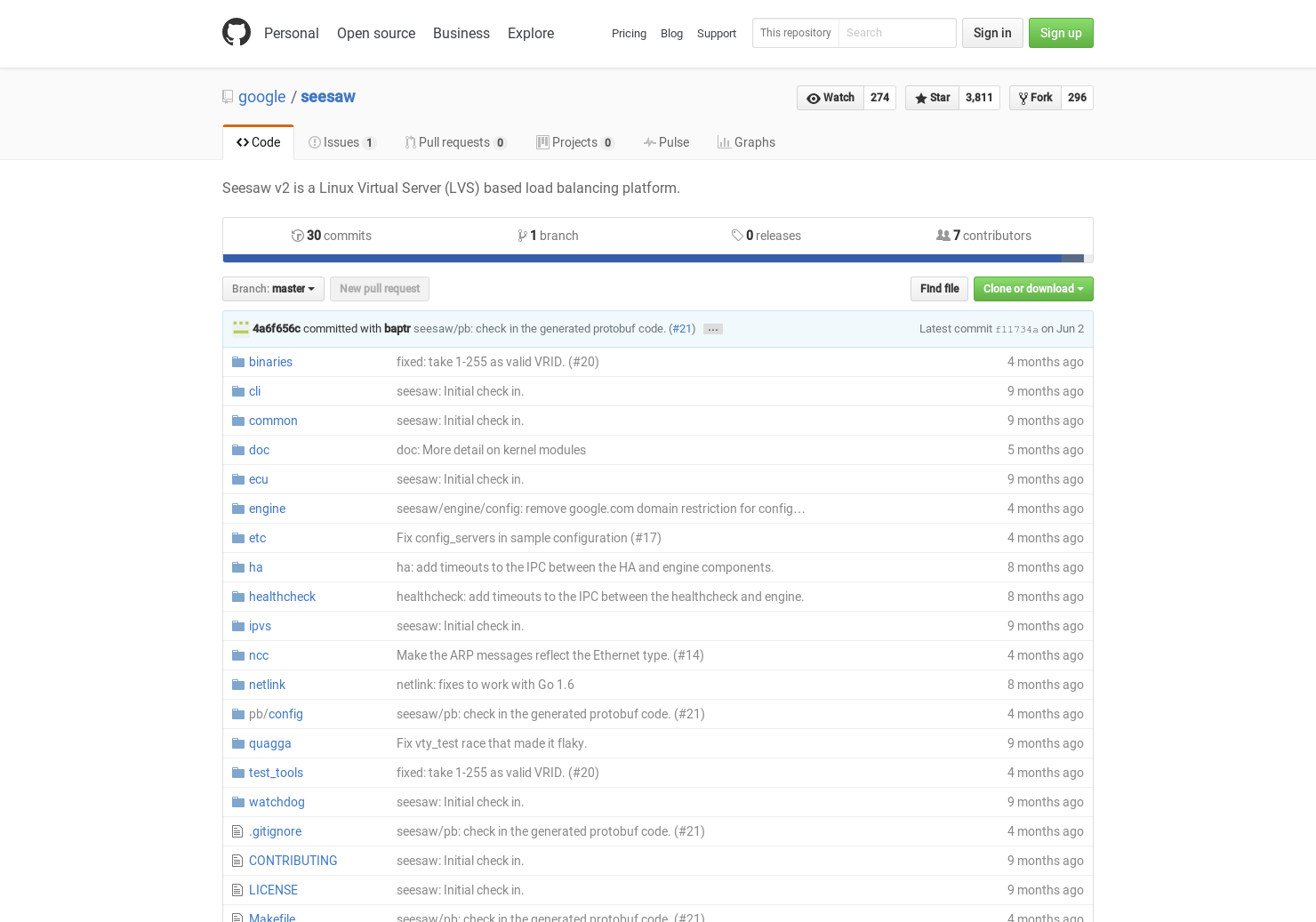Focus the repository Search input field

coord(897,33)
